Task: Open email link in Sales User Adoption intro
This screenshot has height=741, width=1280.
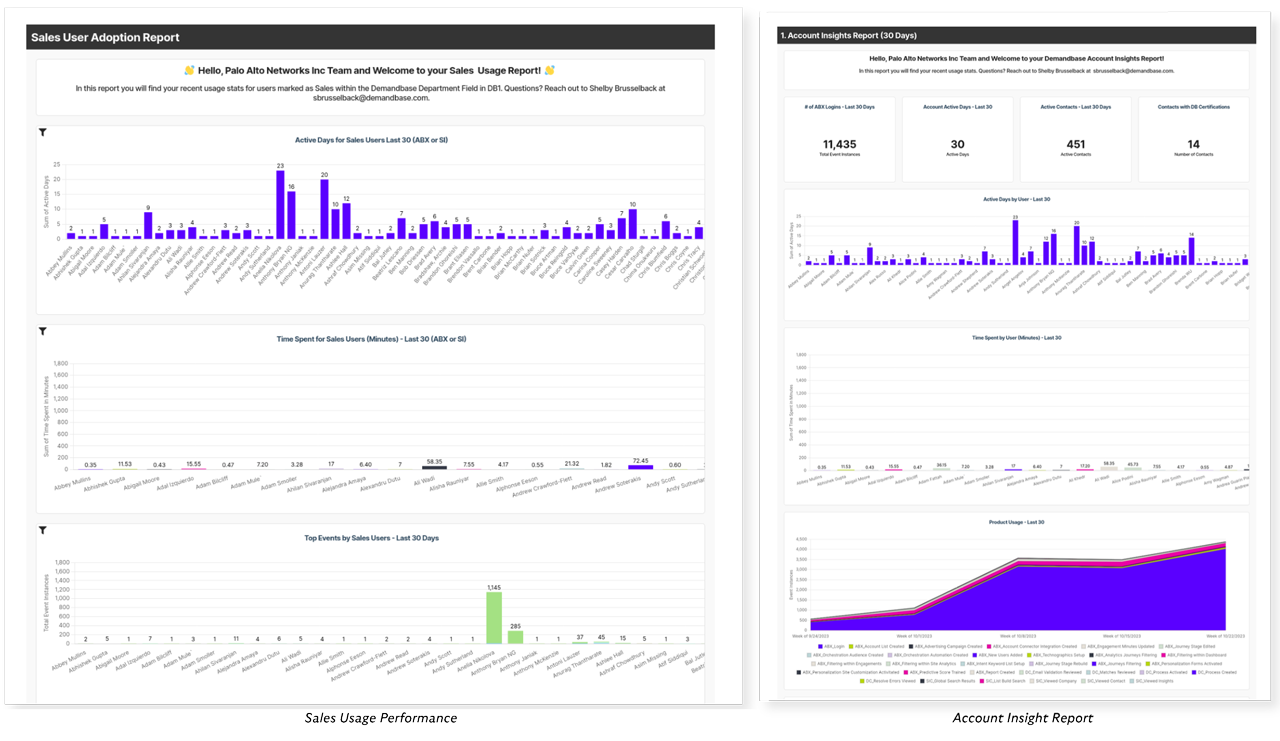Action: pyautogui.click(x=371, y=98)
